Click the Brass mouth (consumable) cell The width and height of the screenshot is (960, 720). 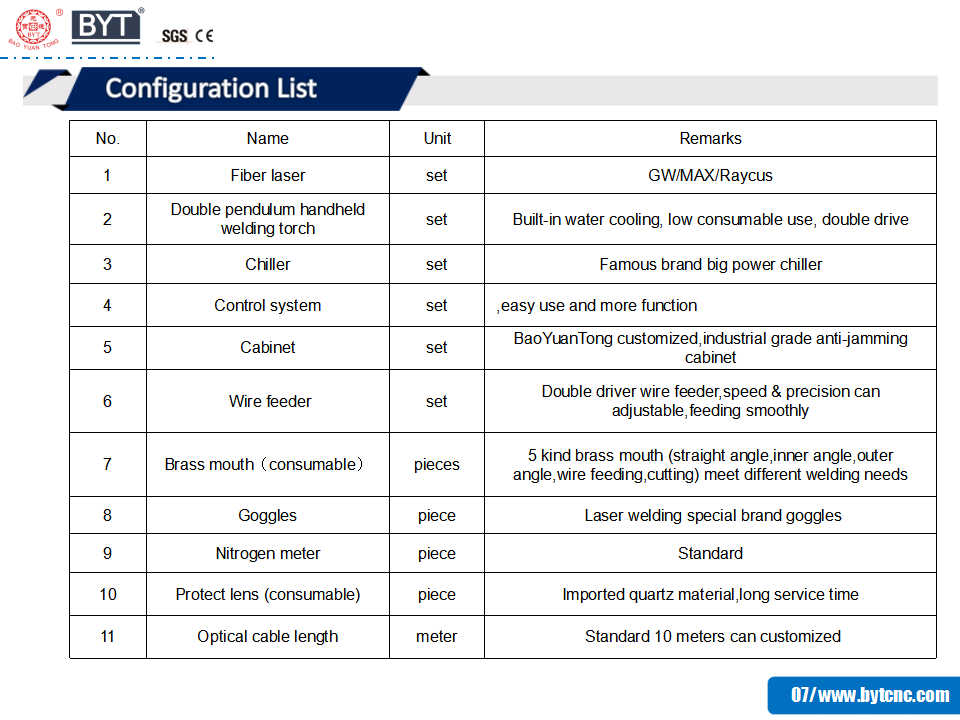(265, 465)
